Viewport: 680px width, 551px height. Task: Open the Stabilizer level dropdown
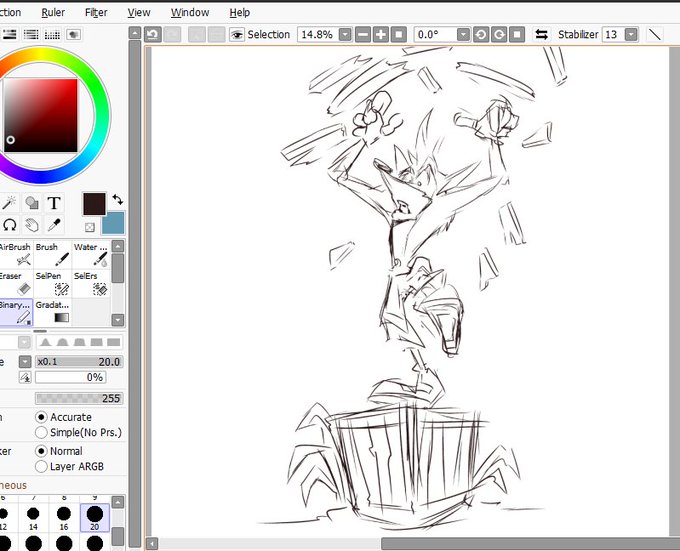[631, 35]
